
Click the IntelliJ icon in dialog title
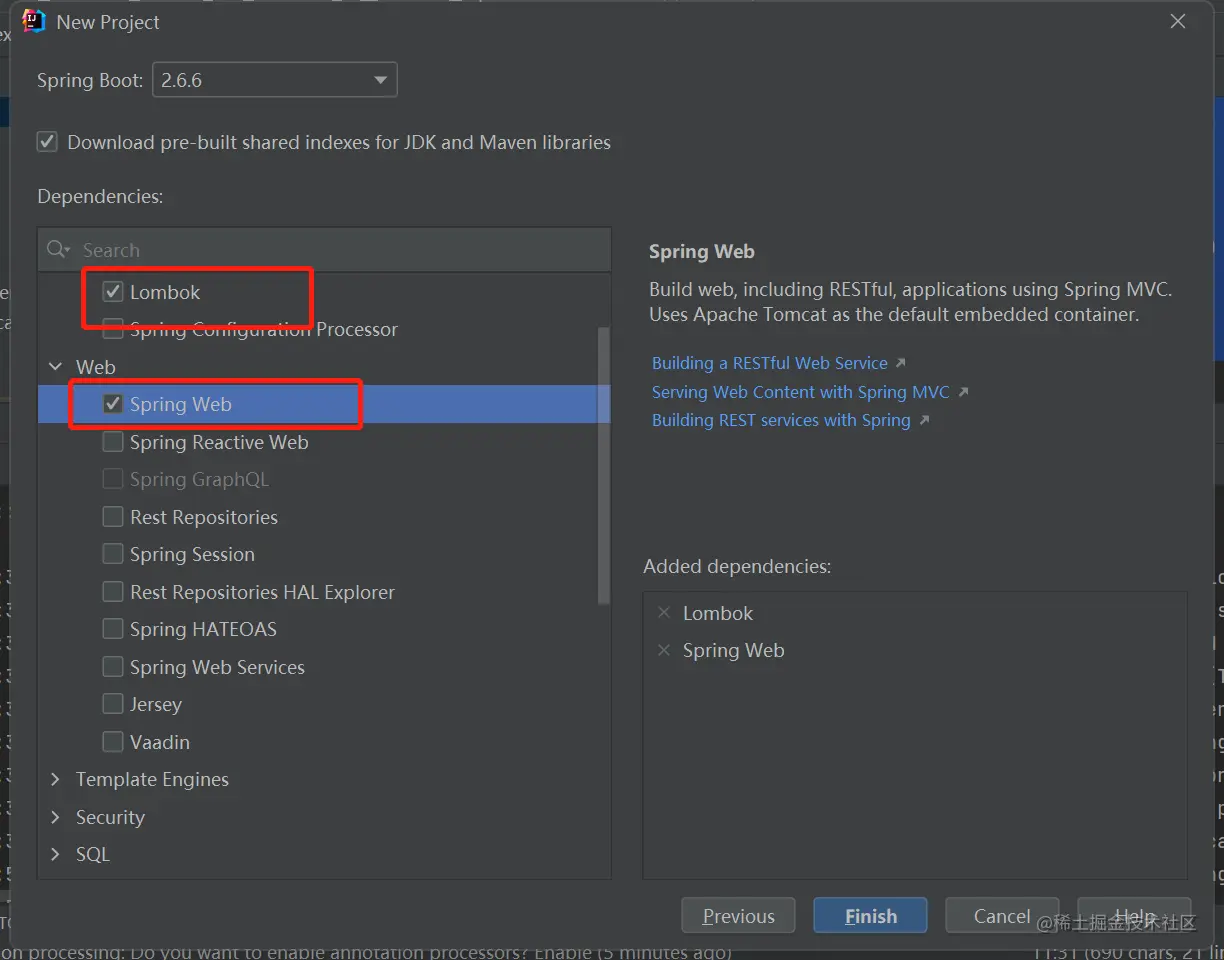point(34,21)
